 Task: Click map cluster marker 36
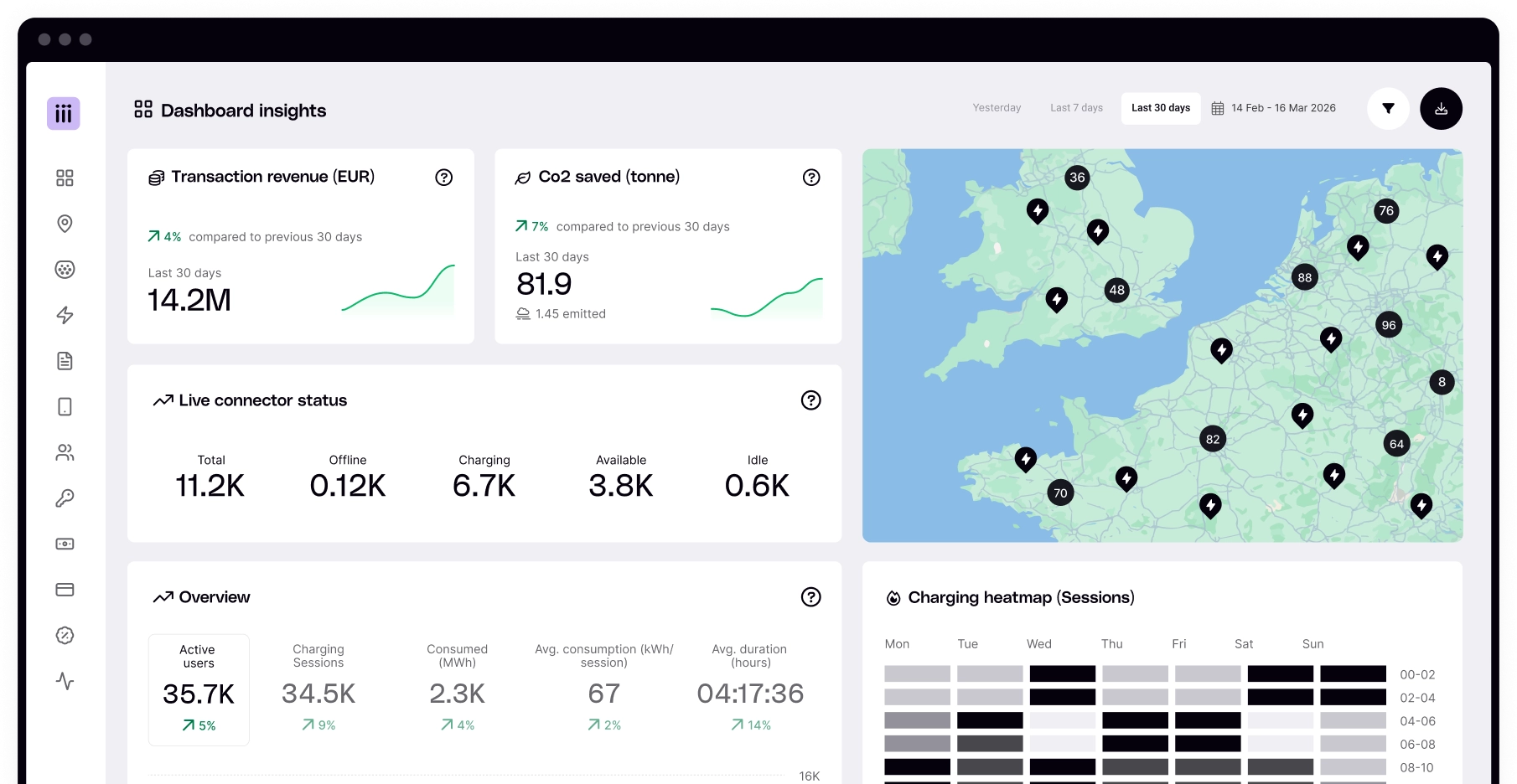1077,177
